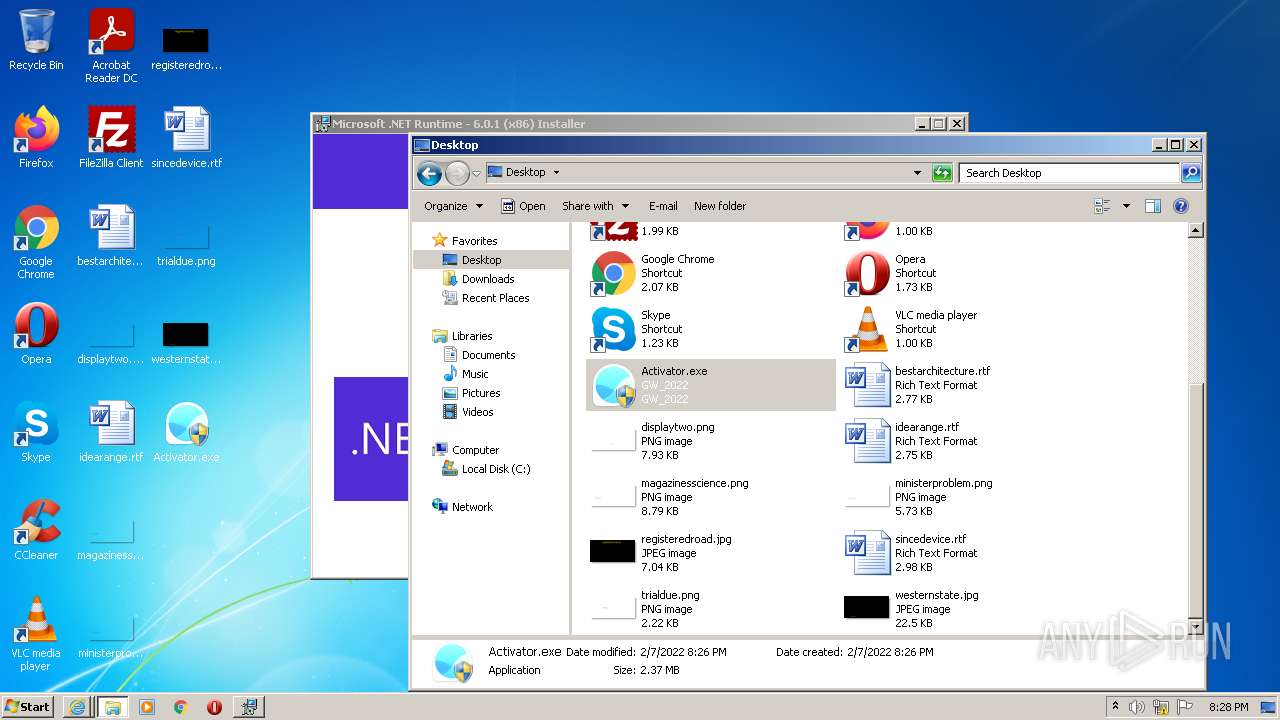This screenshot has width=1280, height=720.
Task: Select Opera shortcut in file list
Action: coord(963,273)
